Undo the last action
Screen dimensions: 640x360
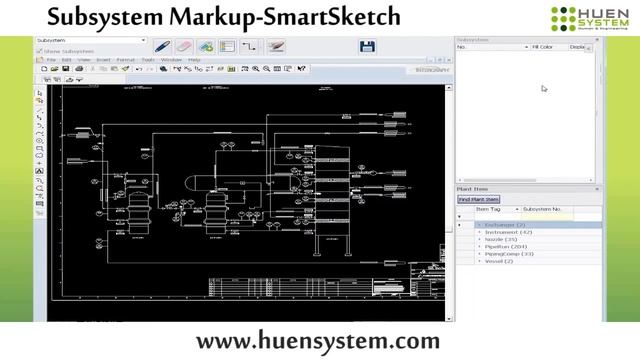(x=139, y=69)
